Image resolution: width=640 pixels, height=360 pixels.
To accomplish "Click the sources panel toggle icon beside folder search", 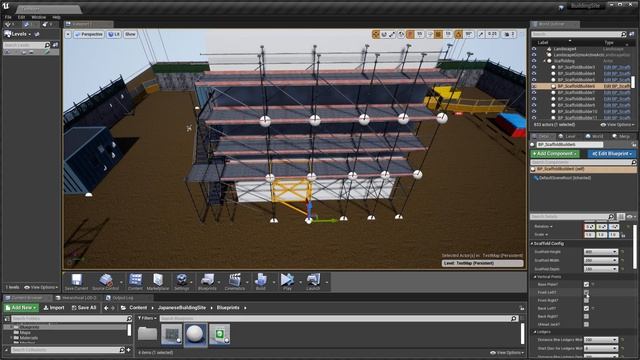I will tap(7, 319).
